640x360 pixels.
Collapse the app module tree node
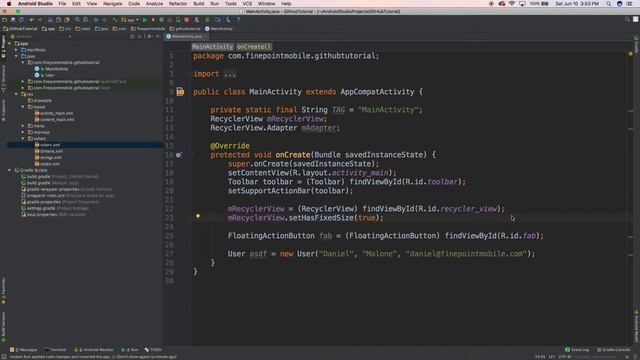tap(10, 43)
